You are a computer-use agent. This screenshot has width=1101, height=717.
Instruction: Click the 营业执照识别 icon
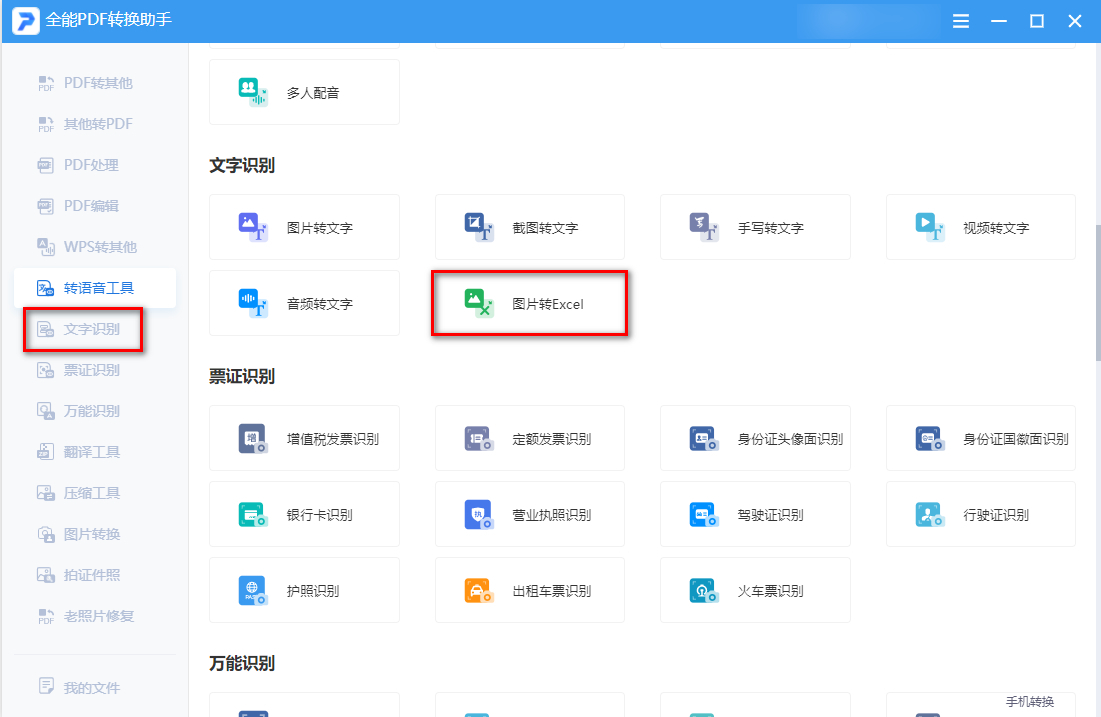click(478, 514)
